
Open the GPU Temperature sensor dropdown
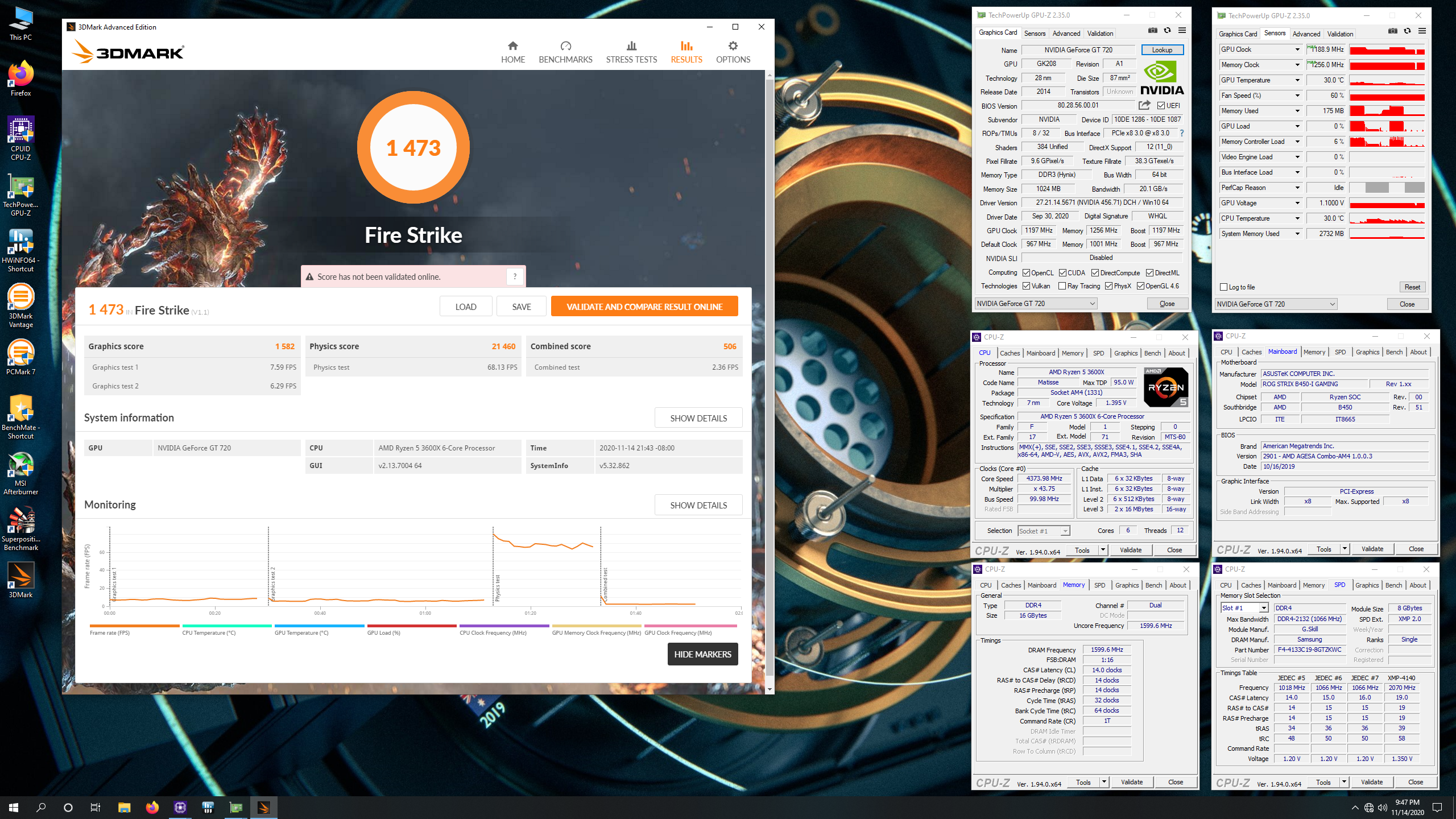point(1297,80)
